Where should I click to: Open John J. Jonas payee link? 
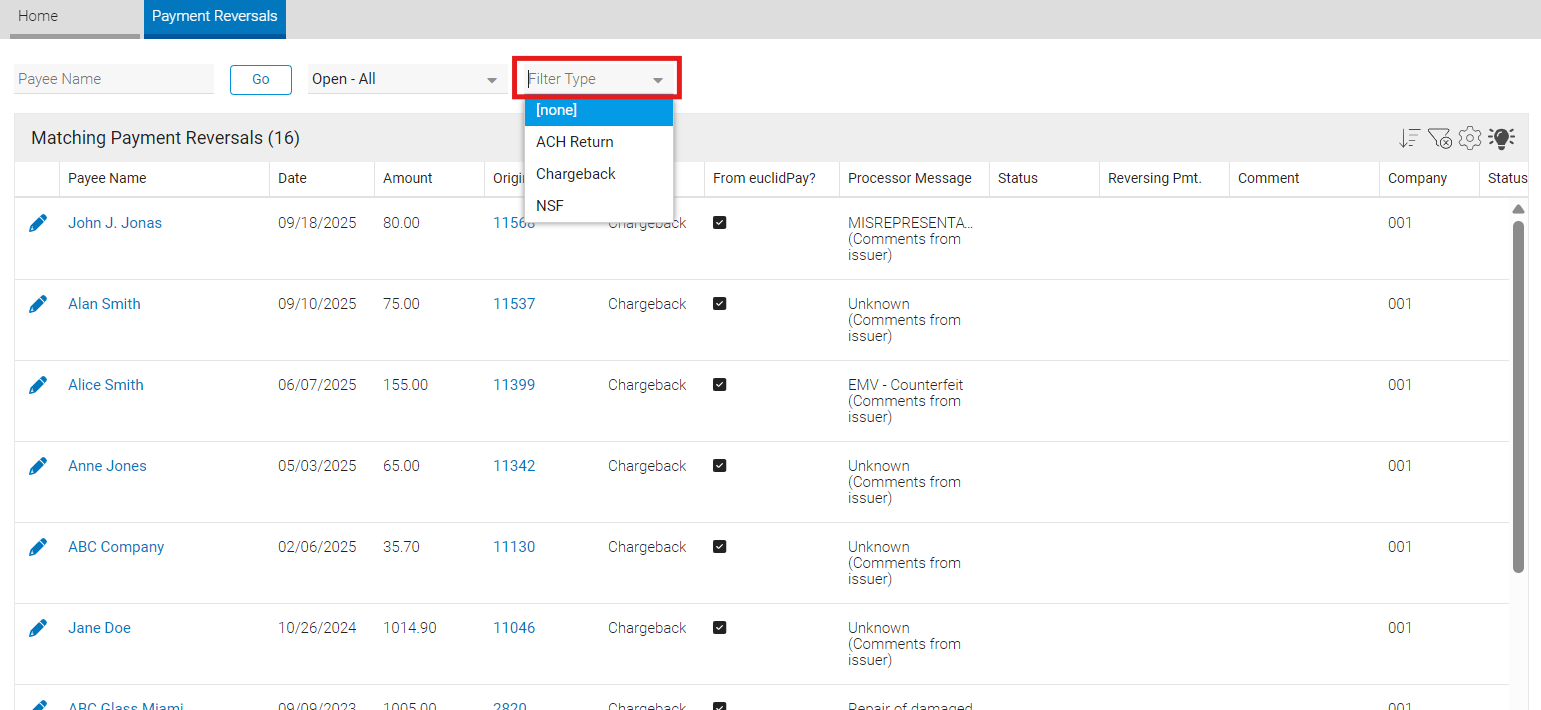coord(115,223)
